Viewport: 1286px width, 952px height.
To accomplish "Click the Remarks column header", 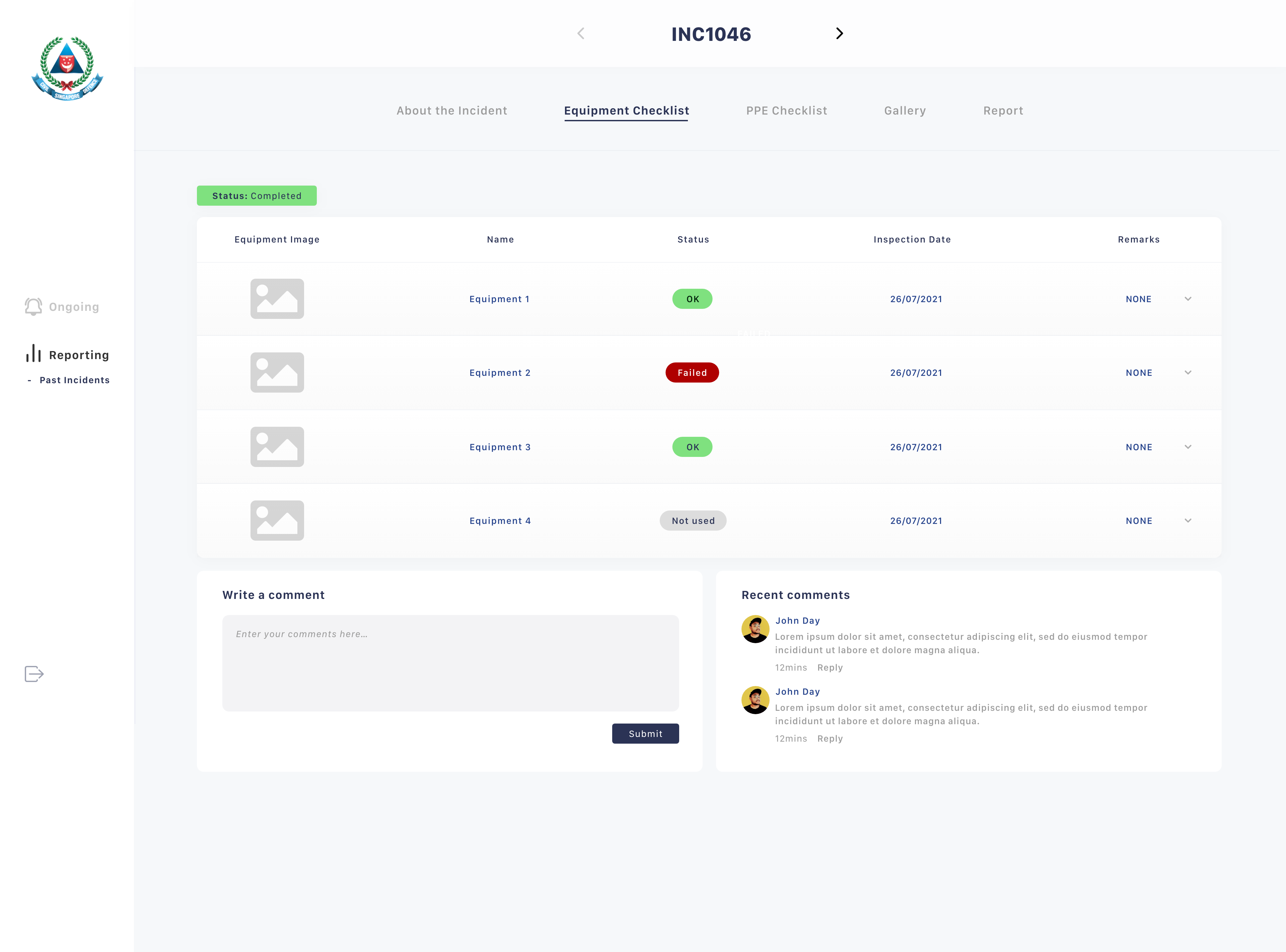I will 1139,239.
